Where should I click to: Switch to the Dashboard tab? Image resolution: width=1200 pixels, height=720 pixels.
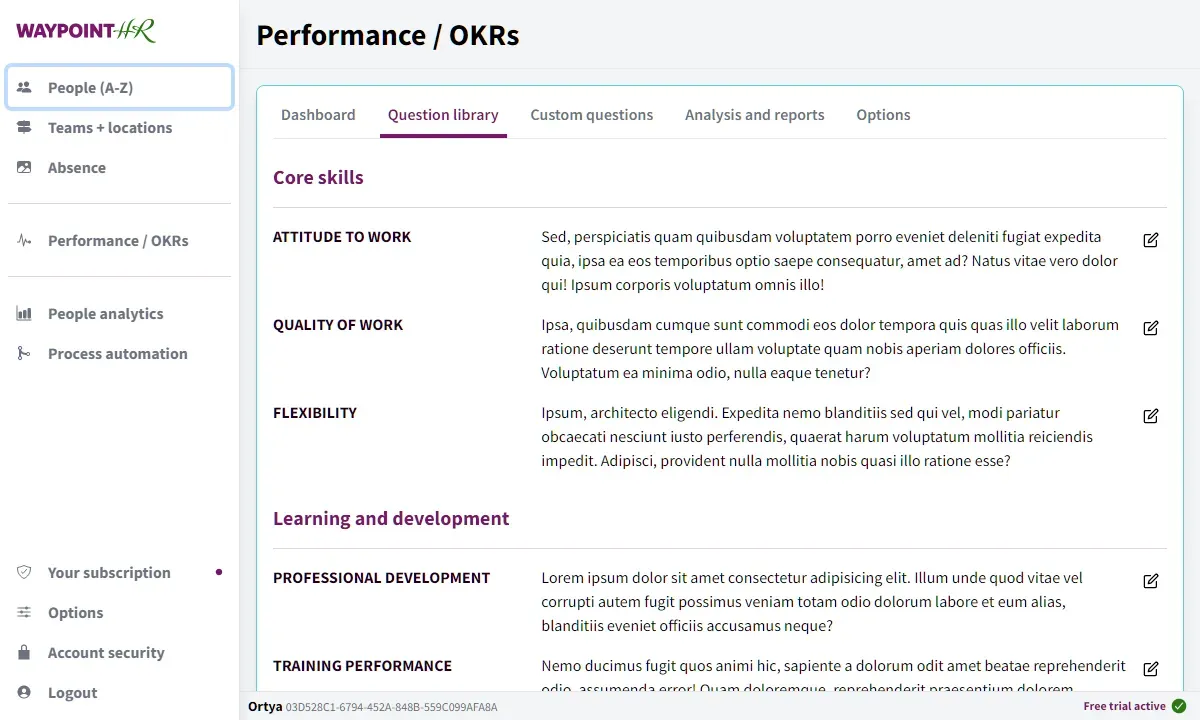pyautogui.click(x=318, y=114)
